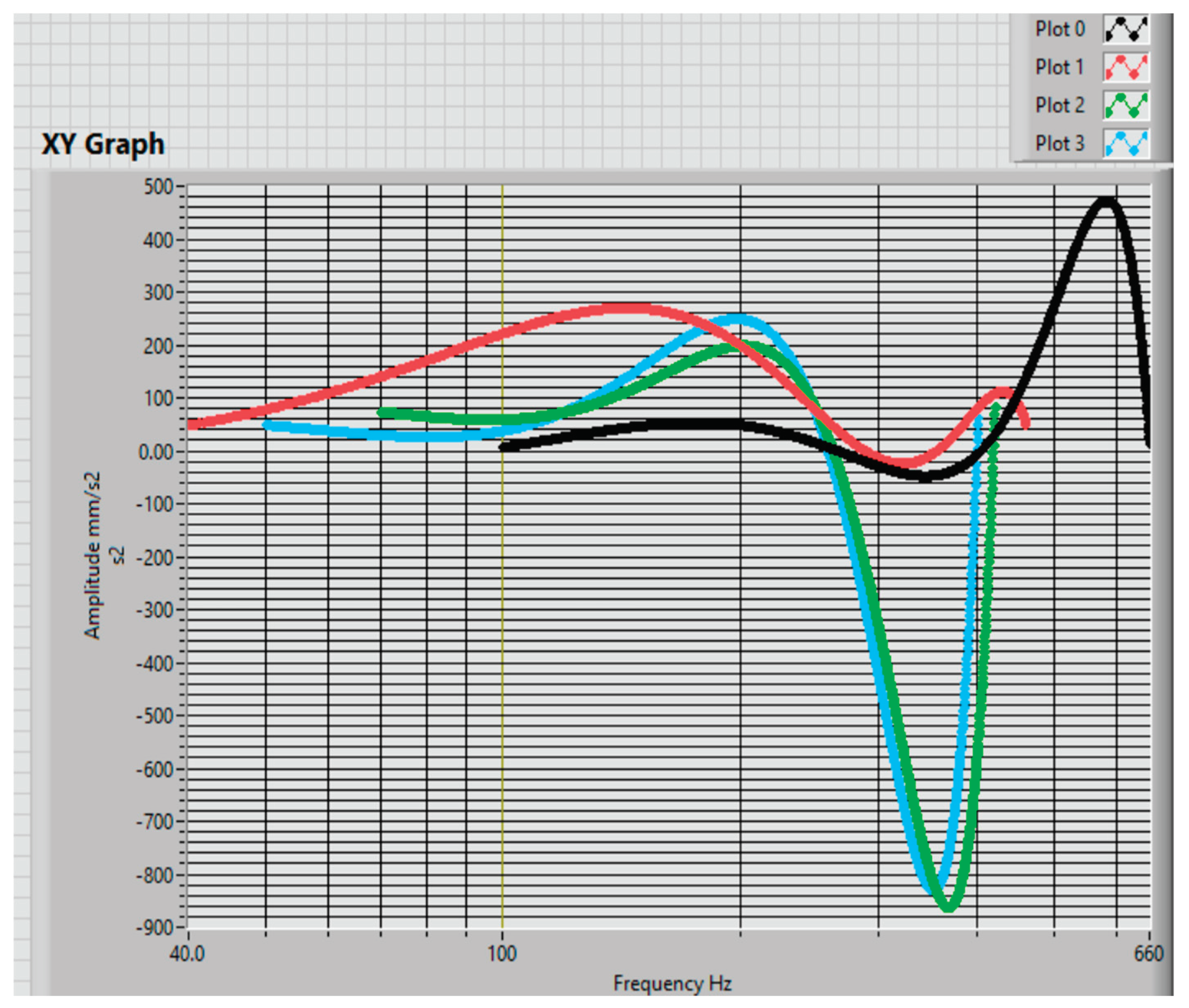The width and height of the screenshot is (1189, 1008).
Task: Click the Plot 0 black line sample icon
Action: click(x=1125, y=29)
